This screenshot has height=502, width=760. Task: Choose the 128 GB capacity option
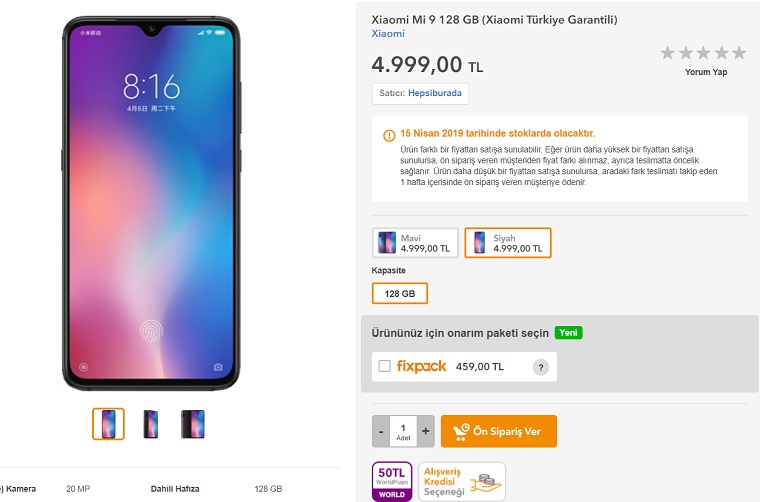(400, 294)
